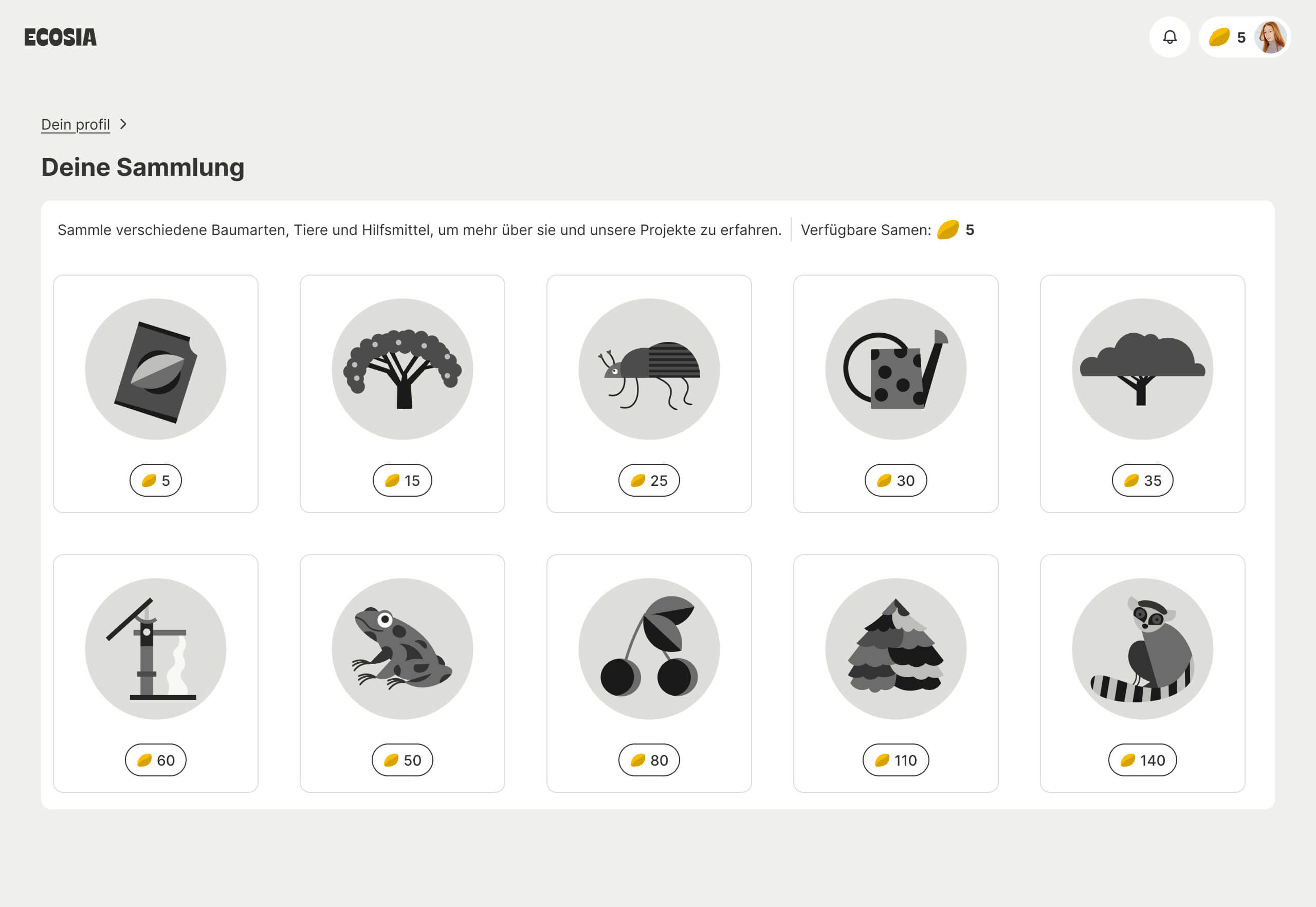Select the seed packet collection card
Viewport: 1316px width, 907px height.
coord(156,368)
